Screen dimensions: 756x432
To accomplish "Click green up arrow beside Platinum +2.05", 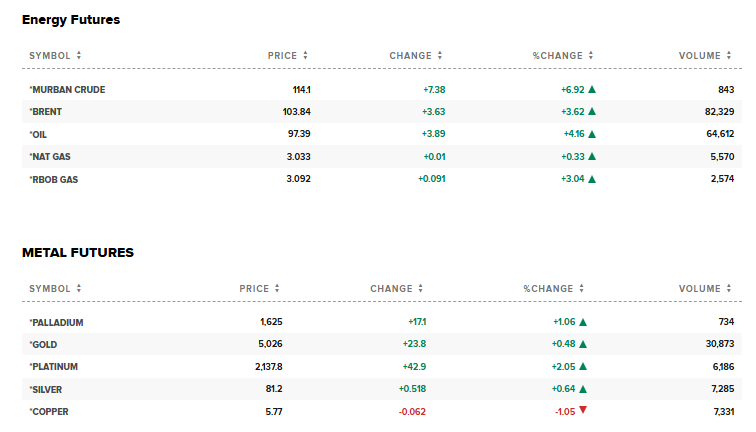I will (583, 366).
